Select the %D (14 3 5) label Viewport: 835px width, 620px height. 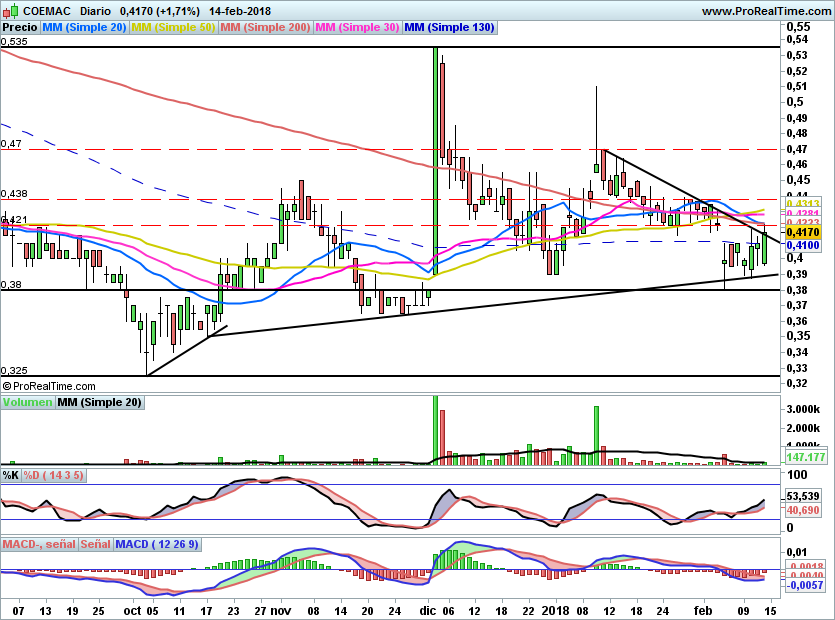point(54,474)
